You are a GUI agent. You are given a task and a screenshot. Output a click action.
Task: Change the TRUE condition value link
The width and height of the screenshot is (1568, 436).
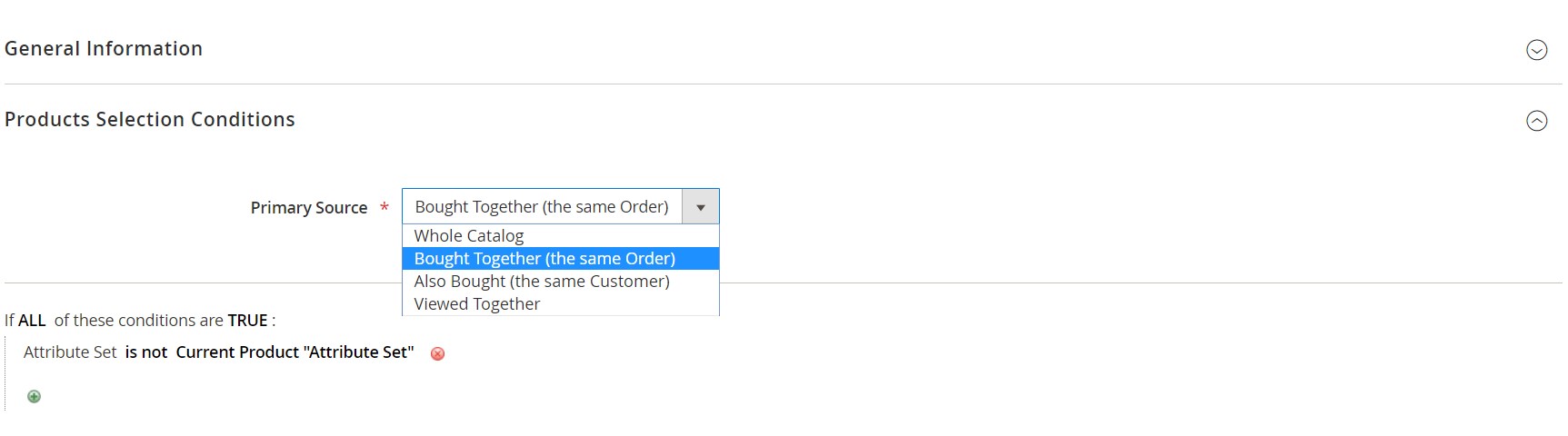(x=247, y=321)
